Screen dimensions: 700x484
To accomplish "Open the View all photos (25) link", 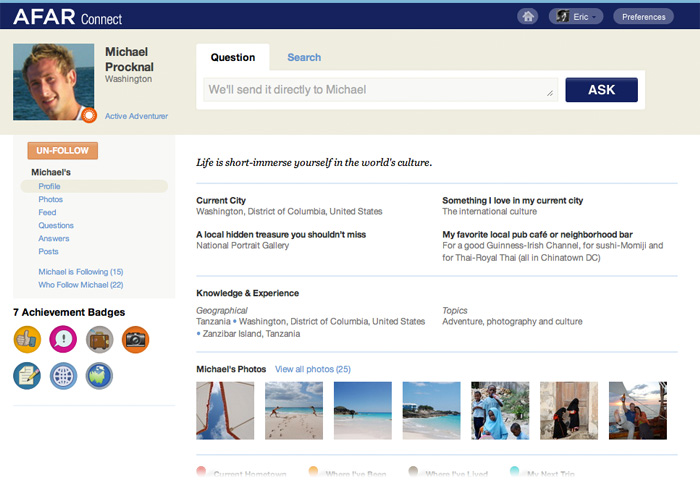I will [312, 369].
